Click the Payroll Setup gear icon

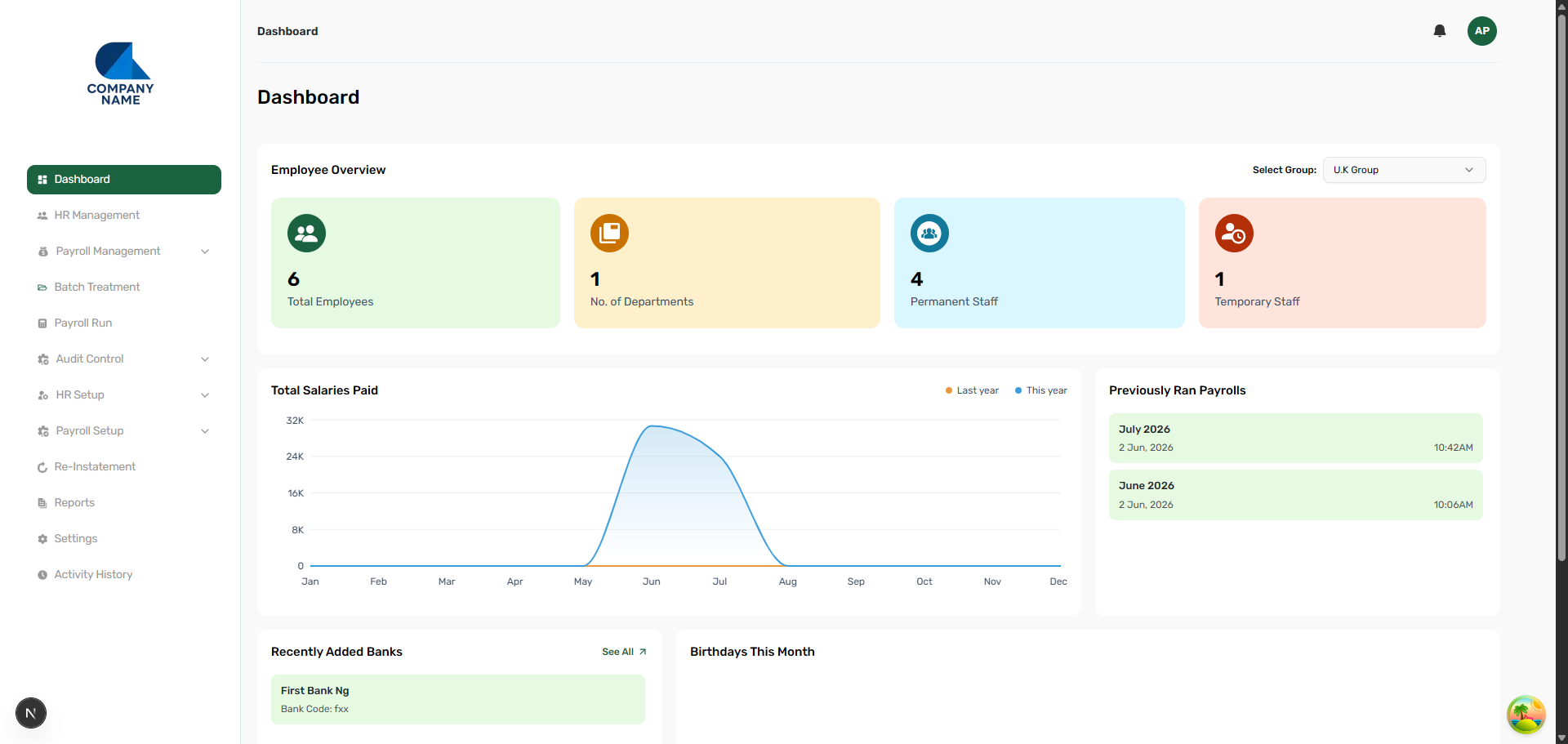click(x=43, y=431)
